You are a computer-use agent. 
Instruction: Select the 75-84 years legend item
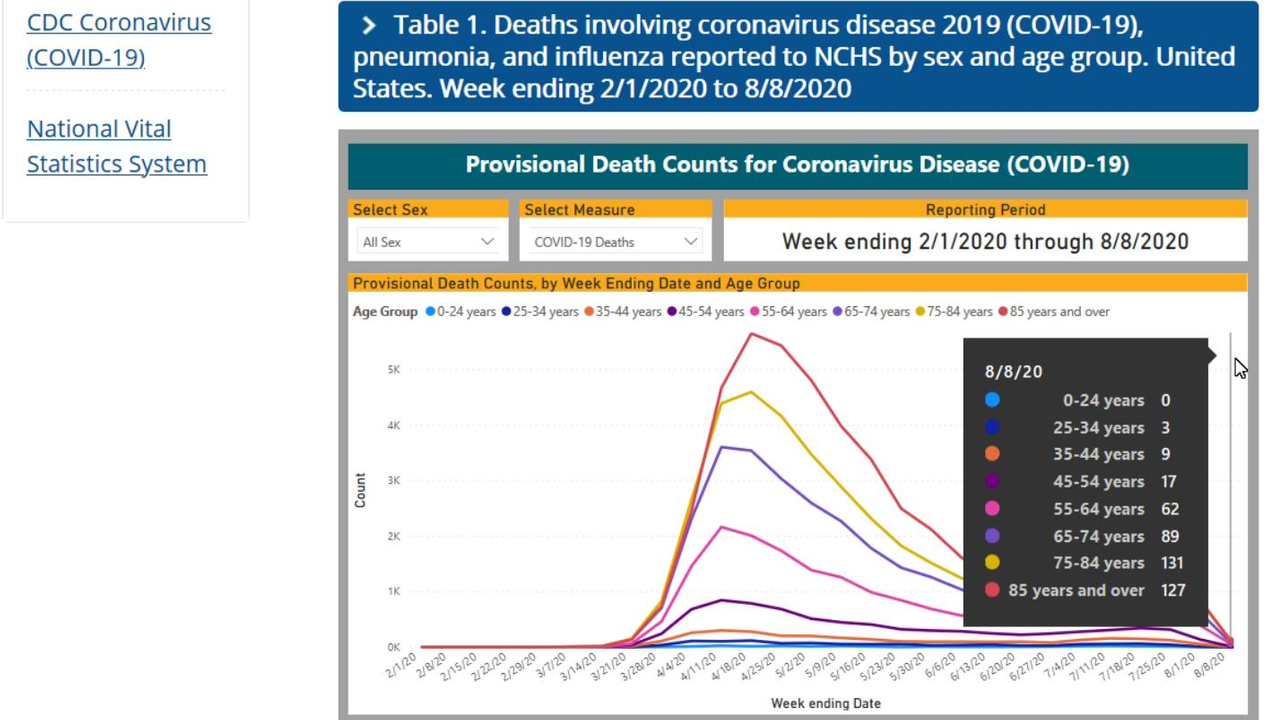tap(921, 312)
